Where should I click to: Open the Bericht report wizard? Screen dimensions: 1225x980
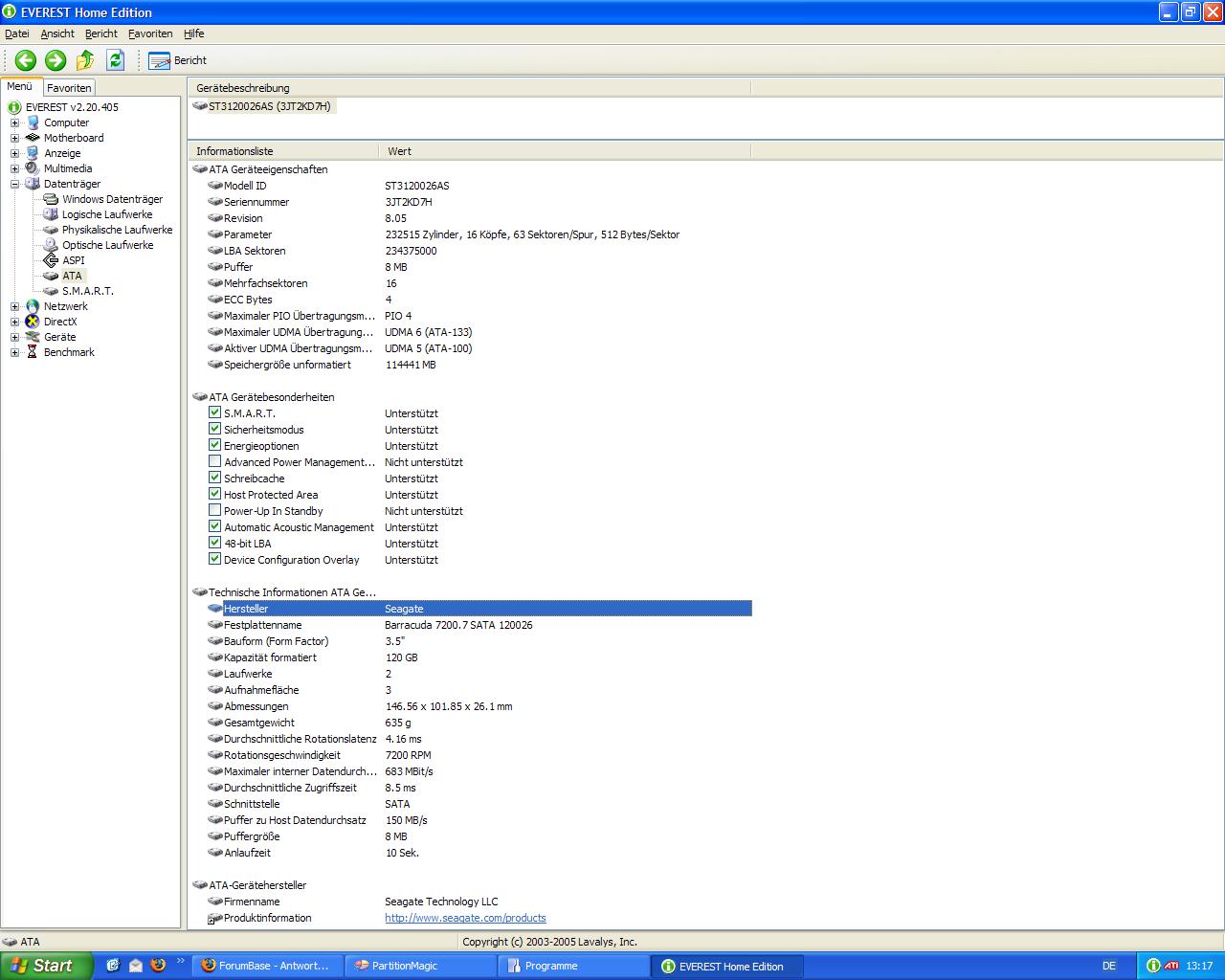(x=178, y=60)
